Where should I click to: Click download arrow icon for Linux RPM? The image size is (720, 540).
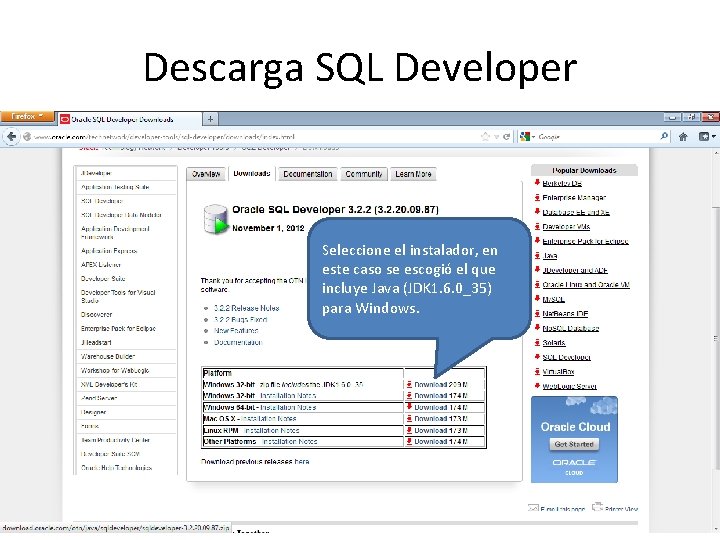click(x=409, y=430)
